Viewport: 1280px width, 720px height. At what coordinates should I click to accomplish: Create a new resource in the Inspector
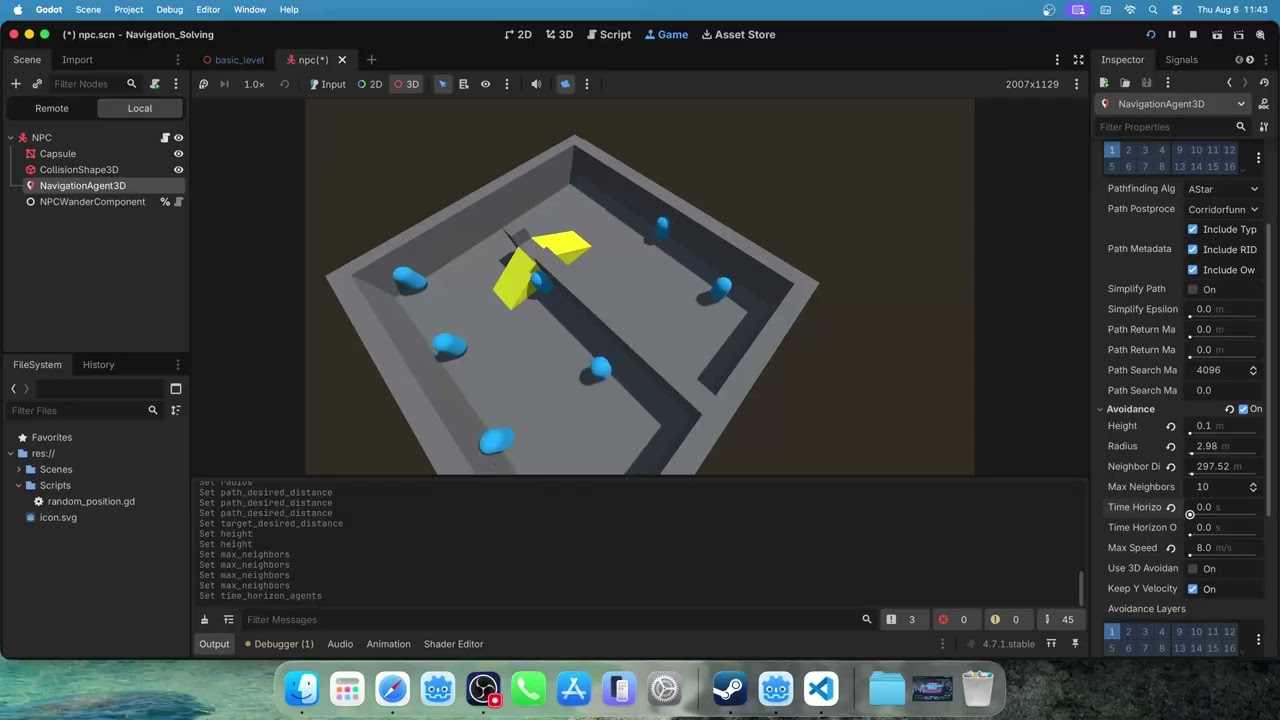(x=1104, y=83)
